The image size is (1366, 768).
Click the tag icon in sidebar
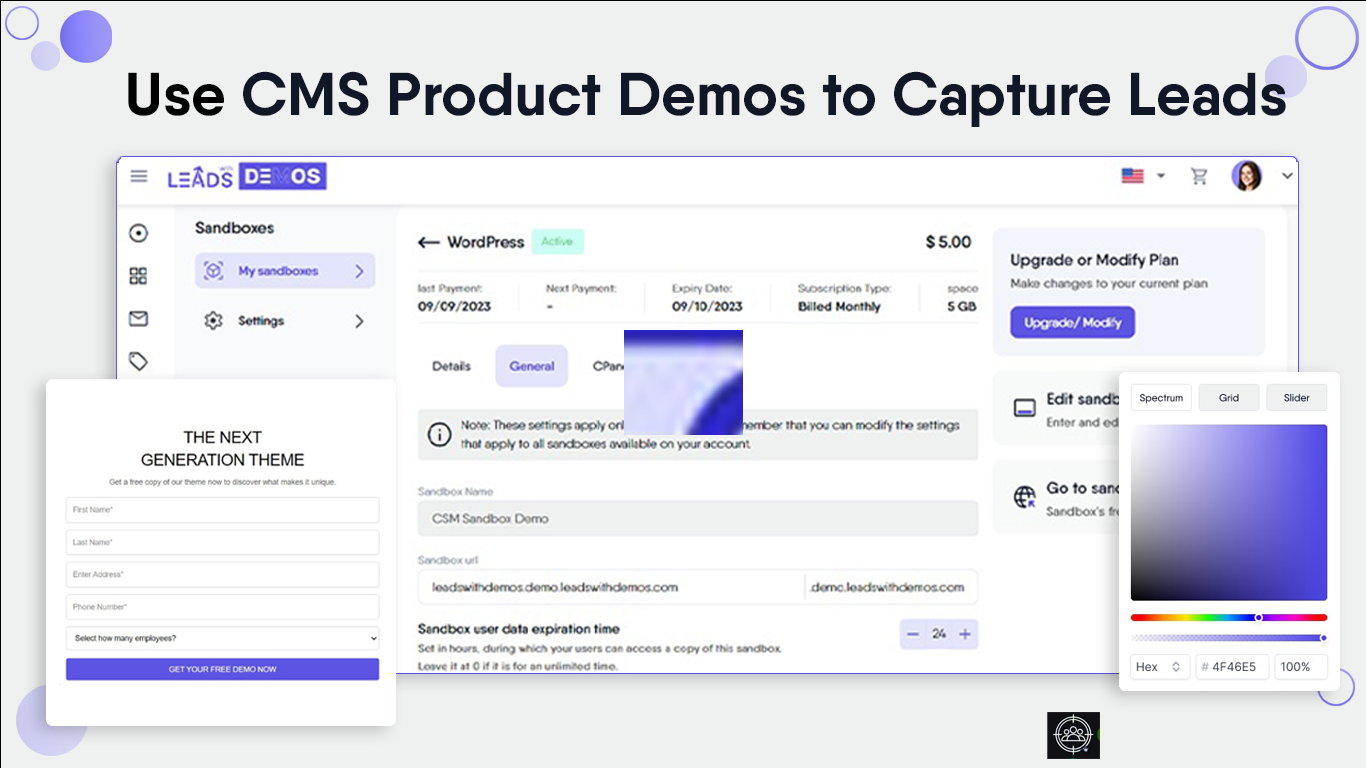pyautogui.click(x=139, y=361)
